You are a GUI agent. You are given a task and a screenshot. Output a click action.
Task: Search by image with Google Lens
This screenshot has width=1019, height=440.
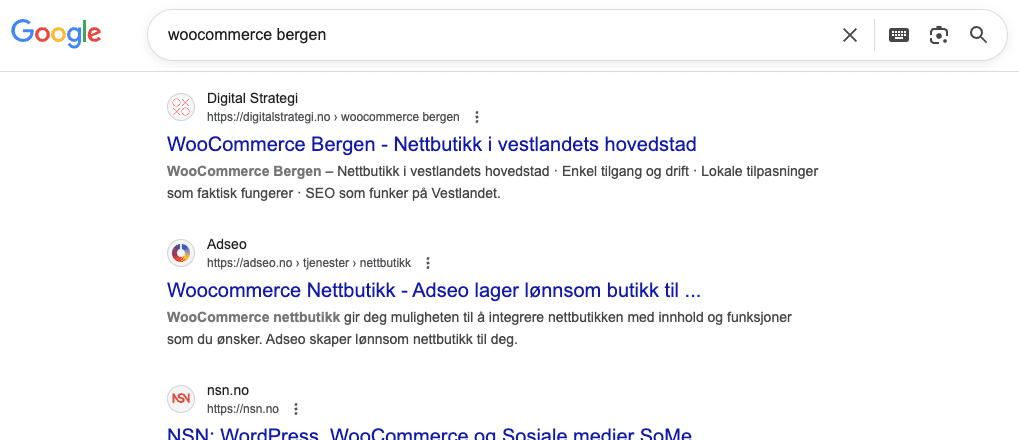(x=938, y=36)
